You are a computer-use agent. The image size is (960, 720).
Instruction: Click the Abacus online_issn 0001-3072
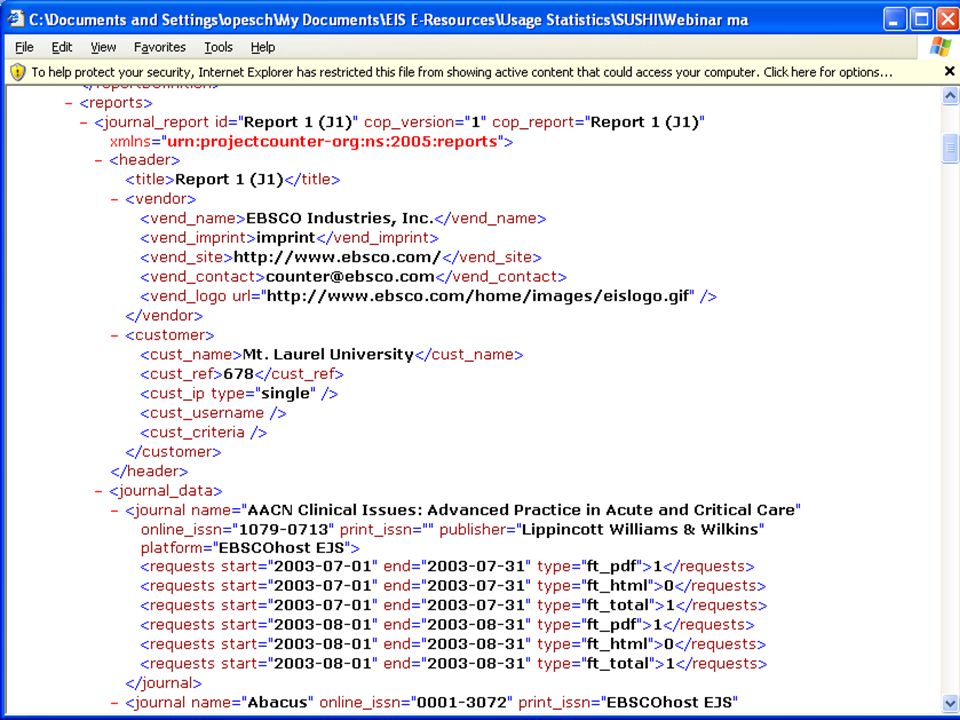460,702
